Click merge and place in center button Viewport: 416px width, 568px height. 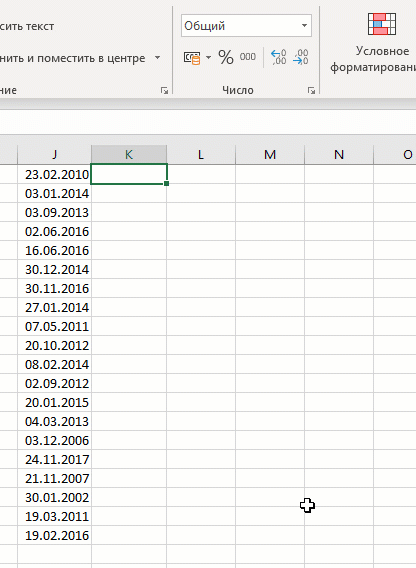[72, 58]
